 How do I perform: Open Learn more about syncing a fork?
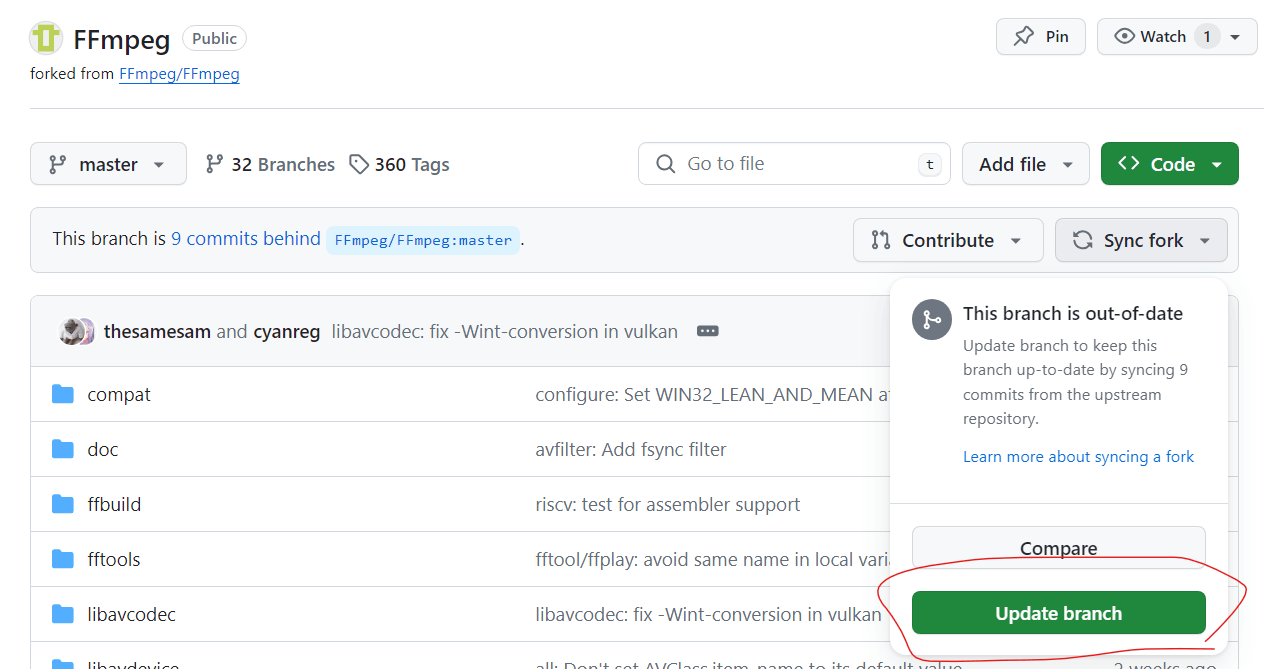[x=1078, y=456]
